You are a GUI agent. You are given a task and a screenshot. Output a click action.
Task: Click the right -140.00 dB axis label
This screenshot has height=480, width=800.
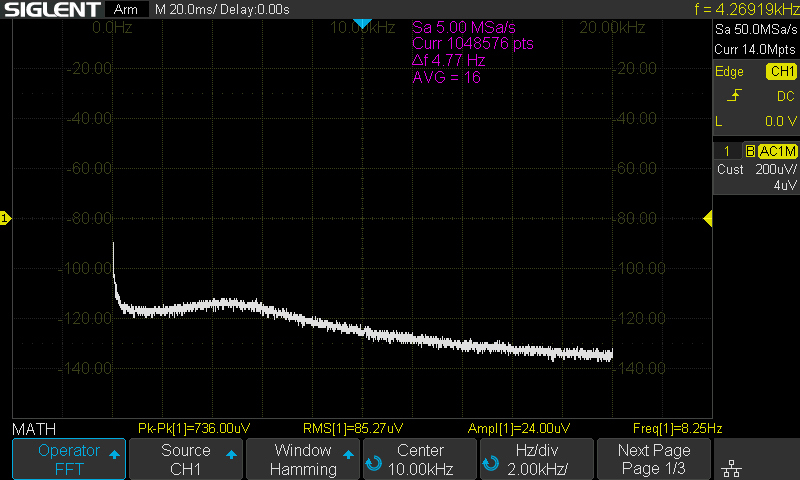[x=641, y=368]
